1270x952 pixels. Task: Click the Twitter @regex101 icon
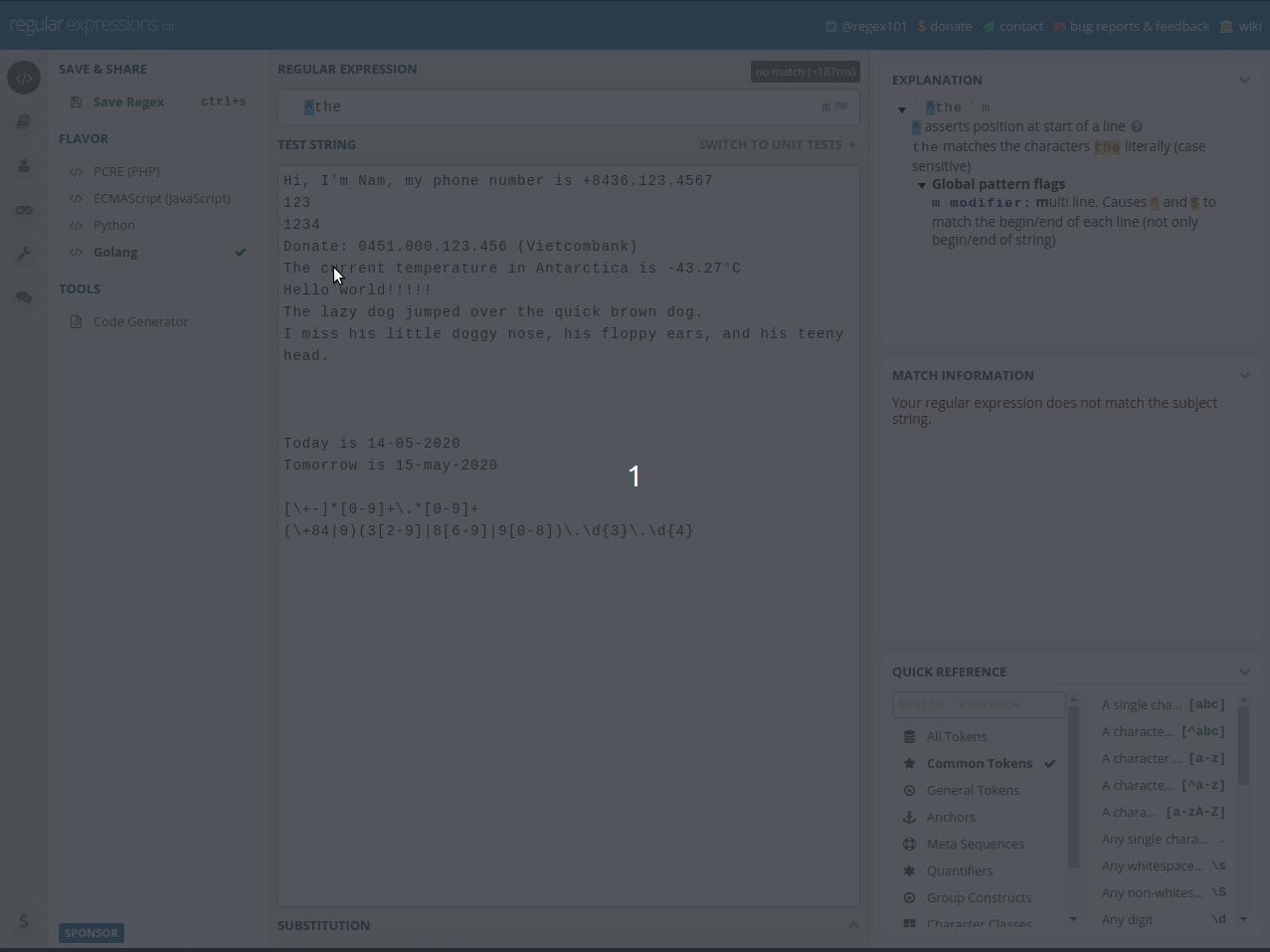point(830,27)
